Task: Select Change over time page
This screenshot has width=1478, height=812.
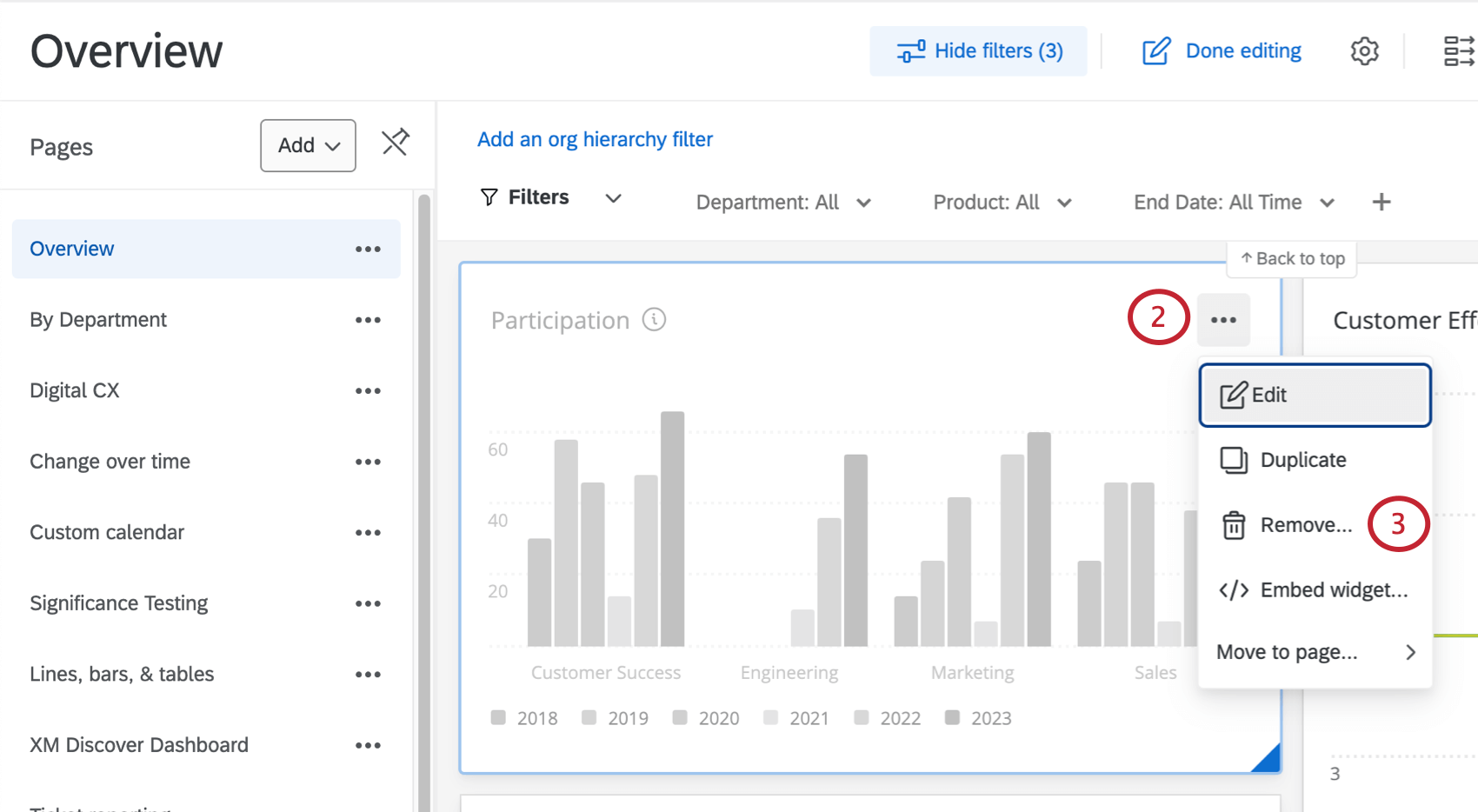Action: [x=110, y=462]
